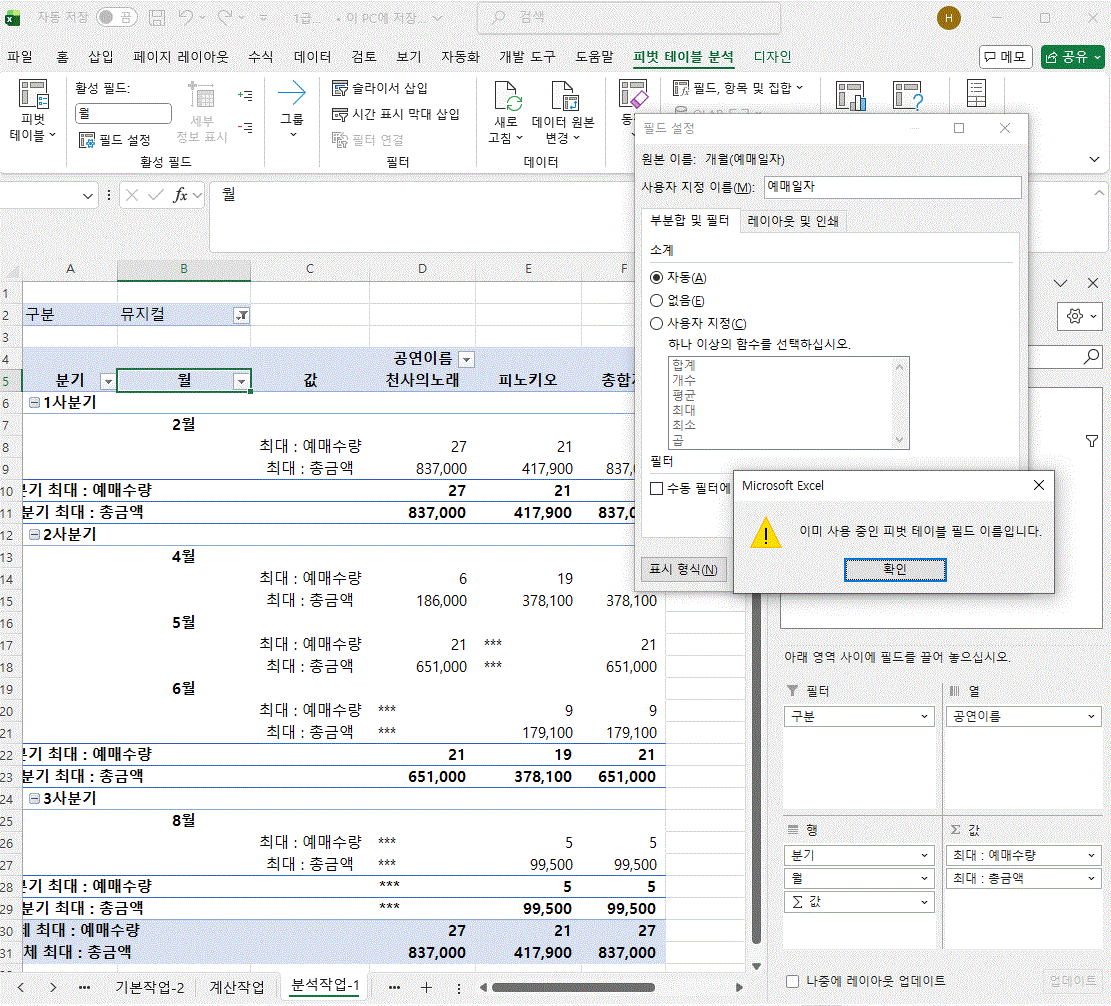Click the save icon in the title bar
The width and height of the screenshot is (1111, 1006).
point(157,18)
